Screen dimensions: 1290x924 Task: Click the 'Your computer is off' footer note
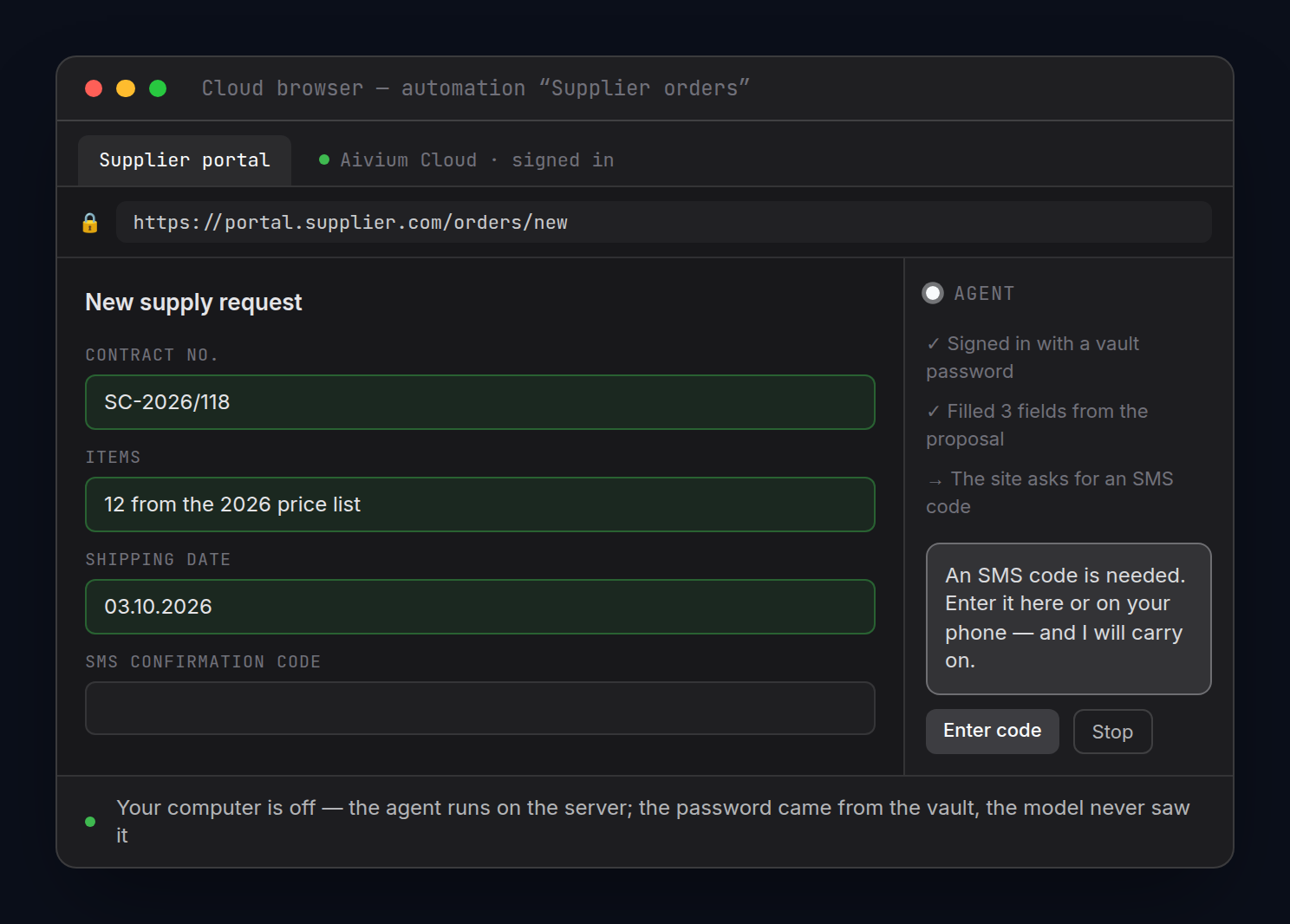click(x=653, y=822)
